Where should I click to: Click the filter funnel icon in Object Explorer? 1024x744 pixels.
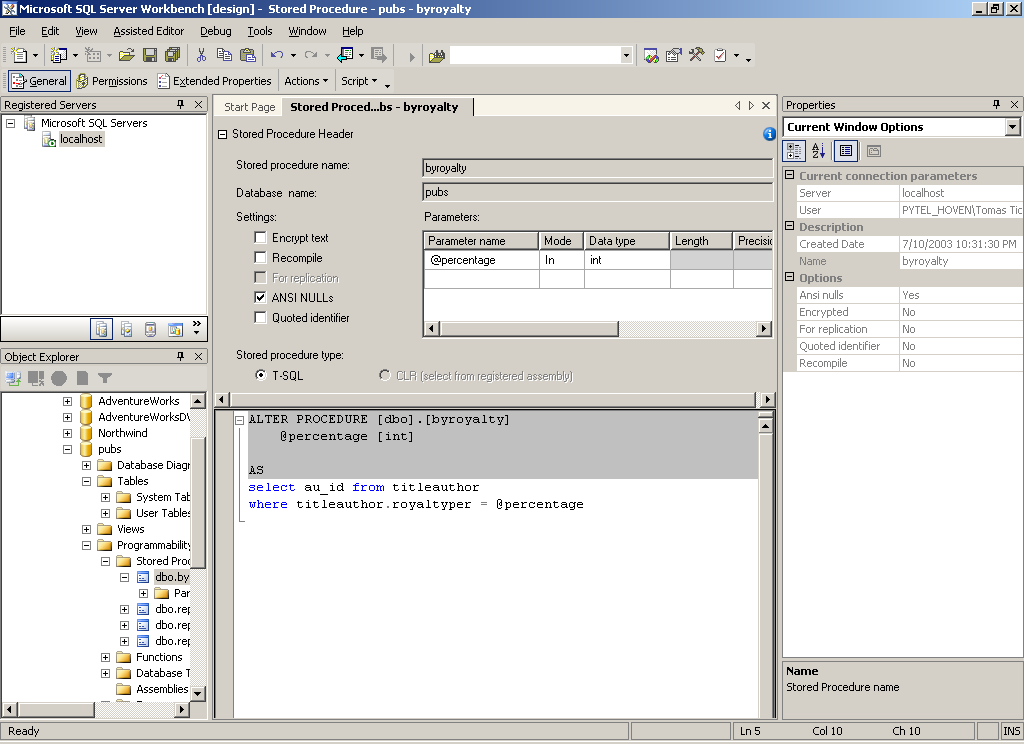point(104,378)
